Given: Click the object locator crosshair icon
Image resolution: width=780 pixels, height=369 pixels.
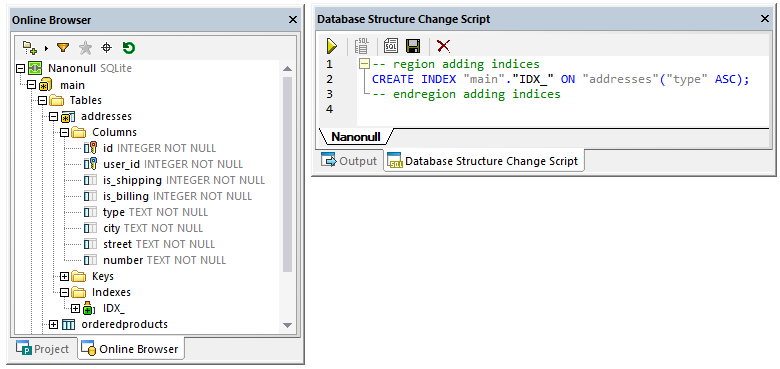Looking at the screenshot, I should coord(106,48).
